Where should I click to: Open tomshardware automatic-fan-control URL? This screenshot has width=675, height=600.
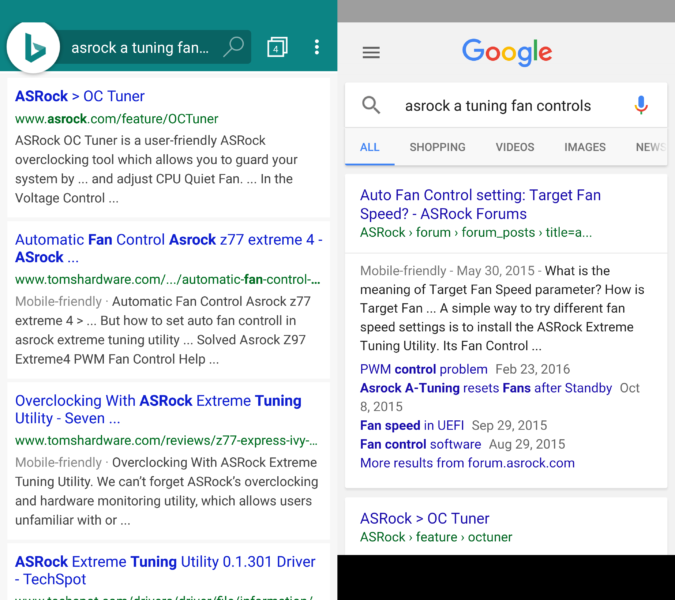click(168, 280)
